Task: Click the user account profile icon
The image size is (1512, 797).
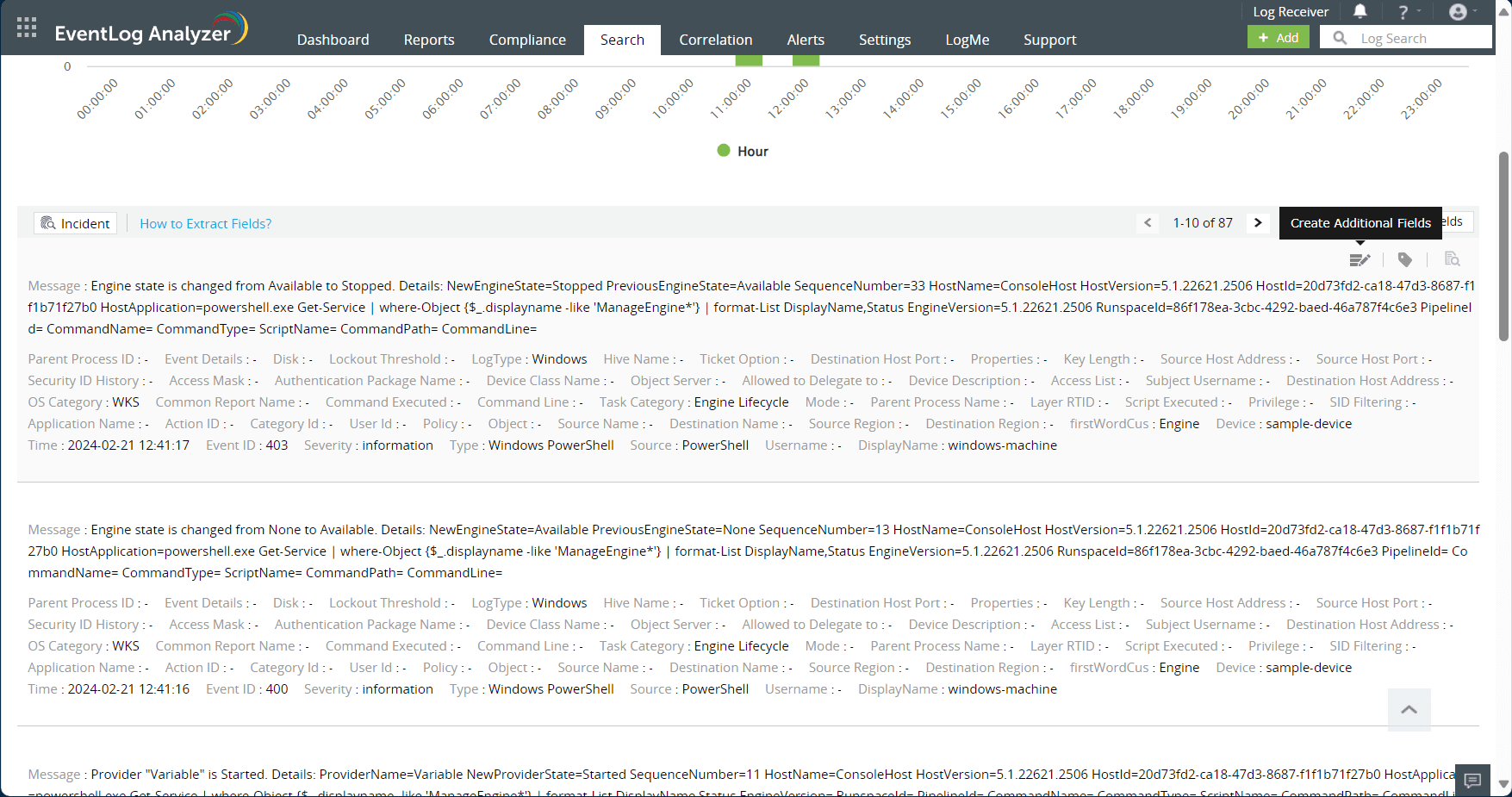Action: tap(1458, 12)
